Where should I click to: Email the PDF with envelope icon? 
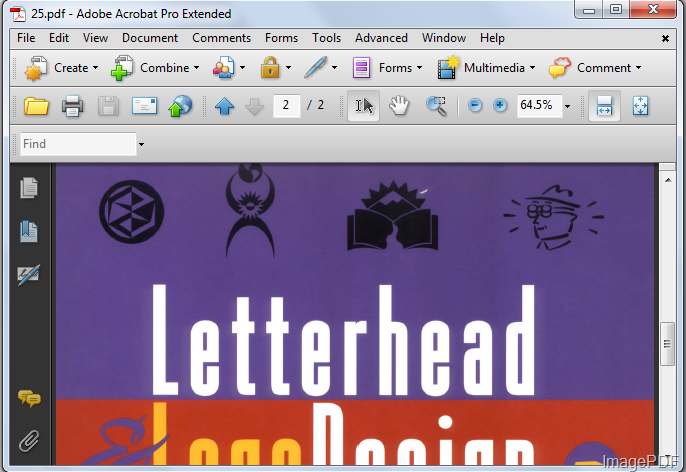(144, 106)
